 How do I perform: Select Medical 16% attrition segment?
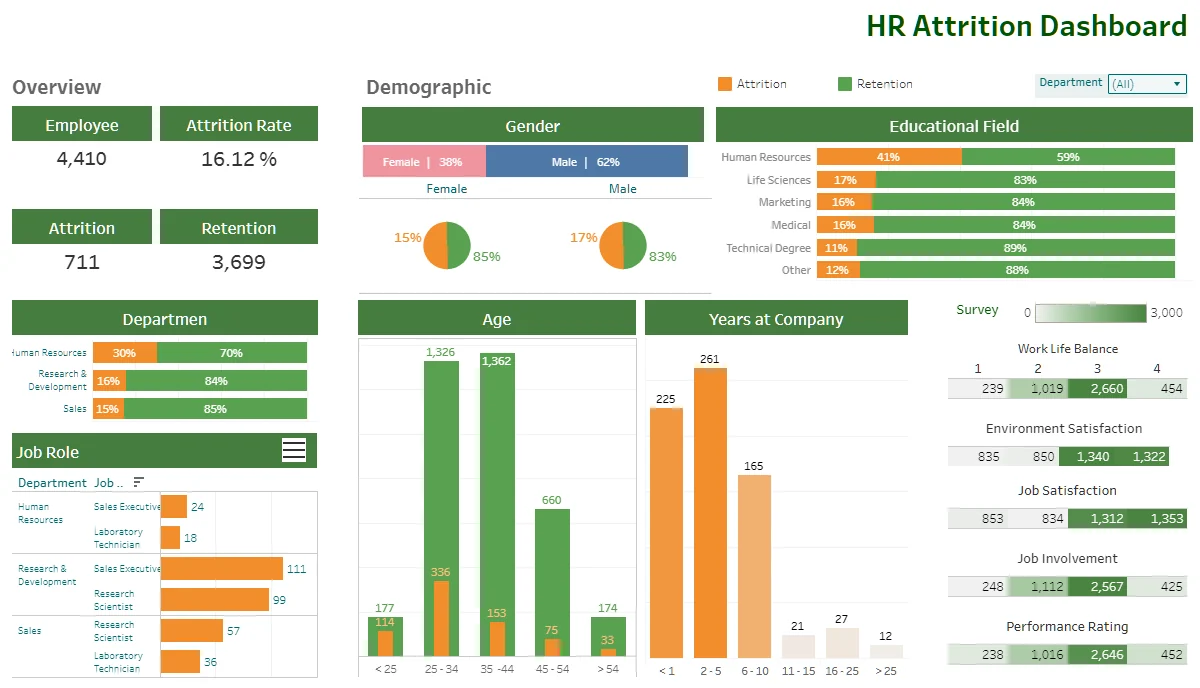click(x=845, y=225)
